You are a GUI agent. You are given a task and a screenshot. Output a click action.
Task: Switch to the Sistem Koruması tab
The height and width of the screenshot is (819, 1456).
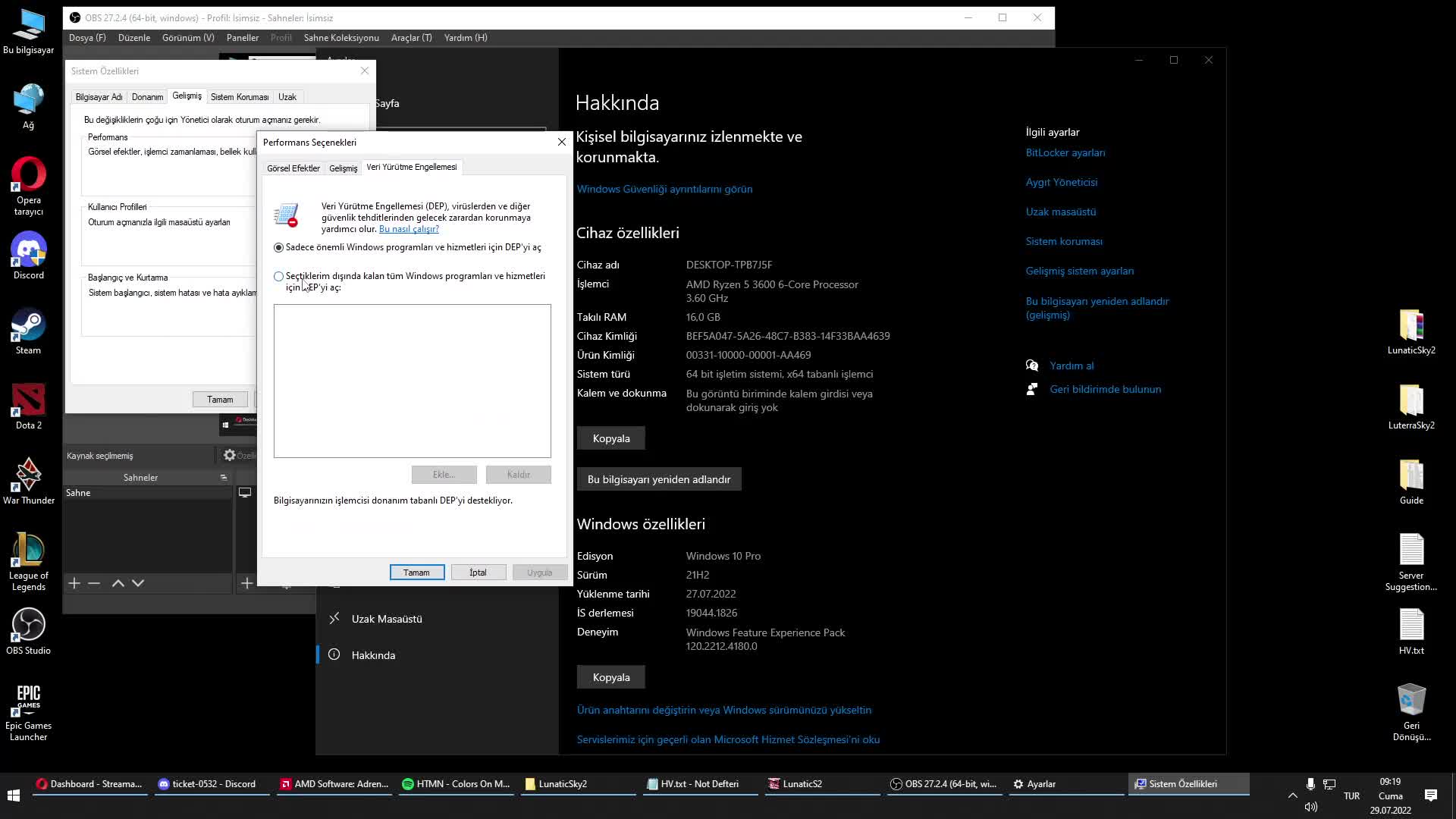(240, 97)
